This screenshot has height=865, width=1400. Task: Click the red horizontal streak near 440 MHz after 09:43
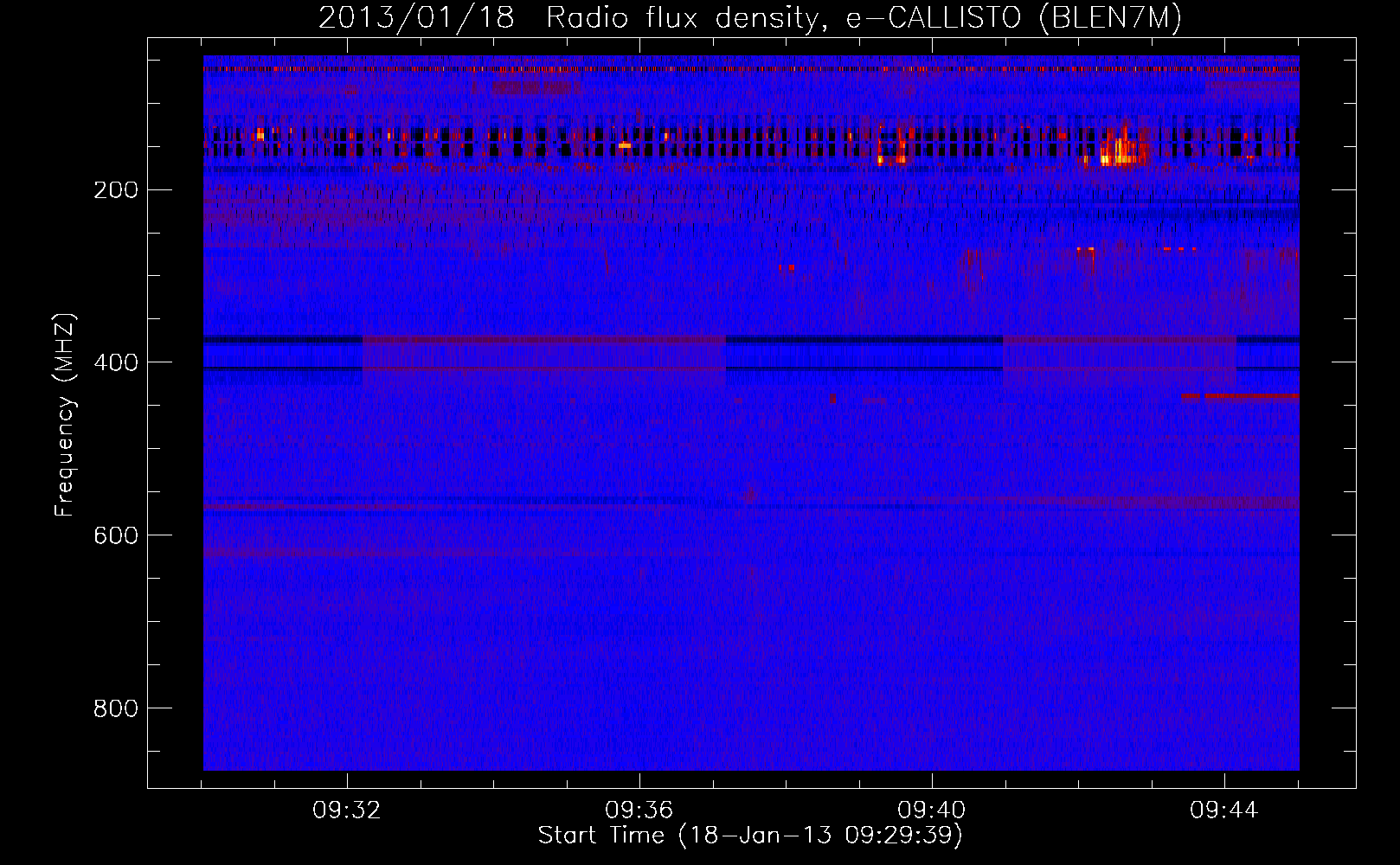click(x=1241, y=397)
